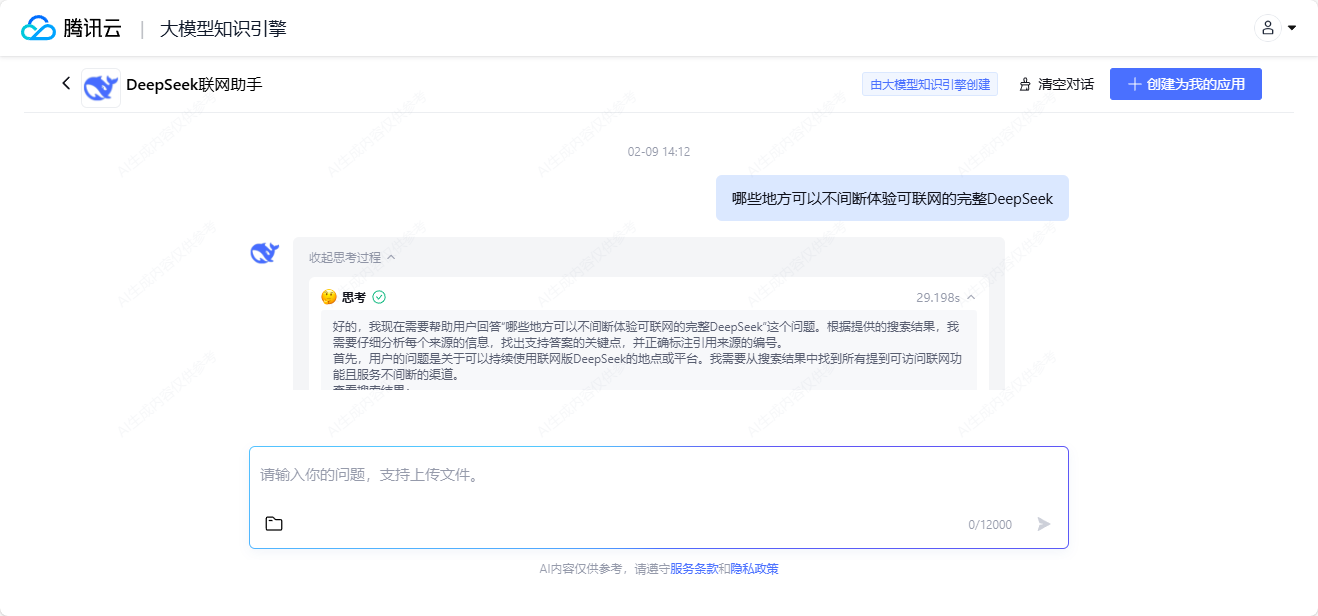Click the send message arrow icon

1044,523
